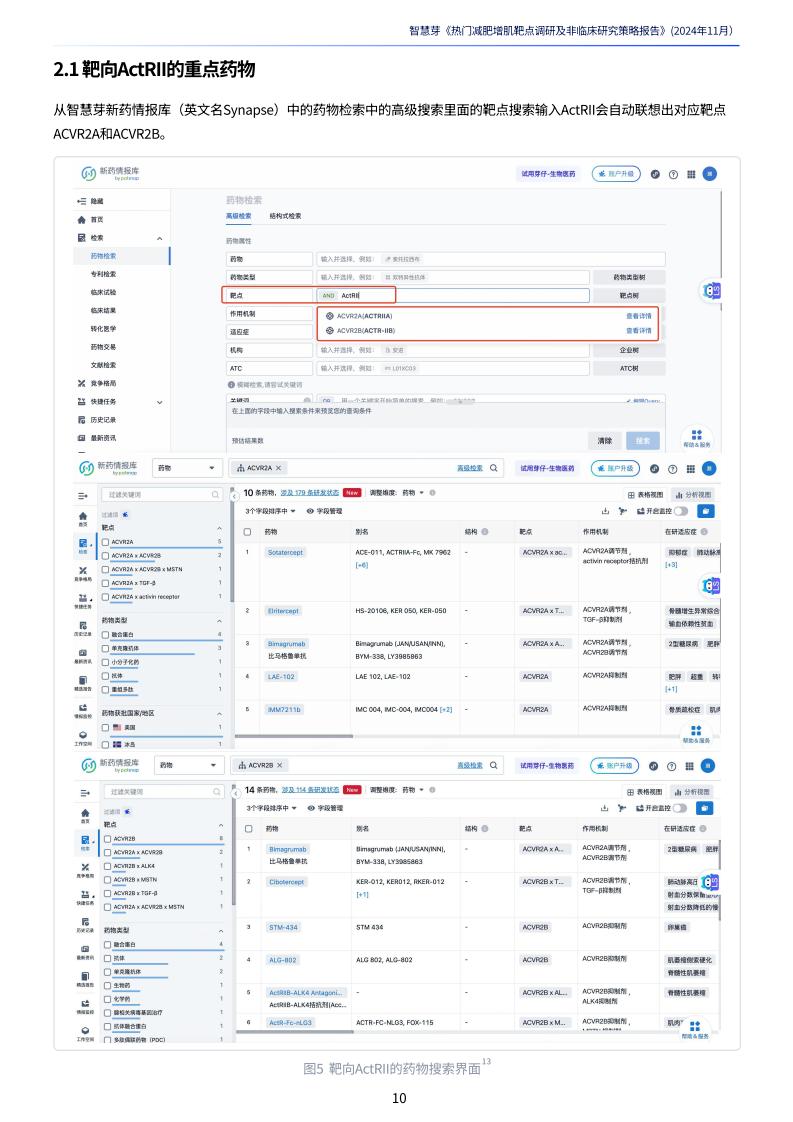
Task: Open the Cibotercept drug link
Action: 286,882
